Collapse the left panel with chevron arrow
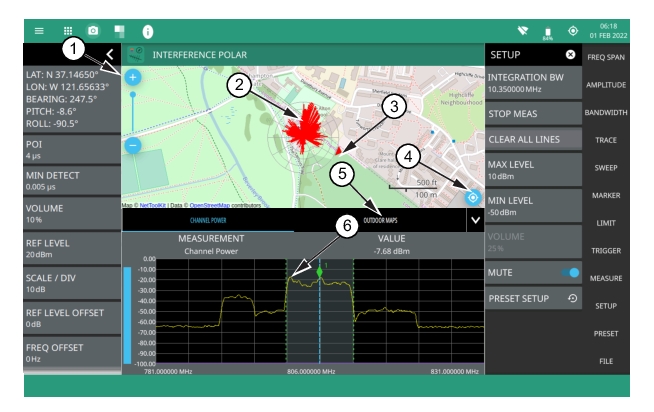This screenshot has height=412, width=654. pos(110,55)
